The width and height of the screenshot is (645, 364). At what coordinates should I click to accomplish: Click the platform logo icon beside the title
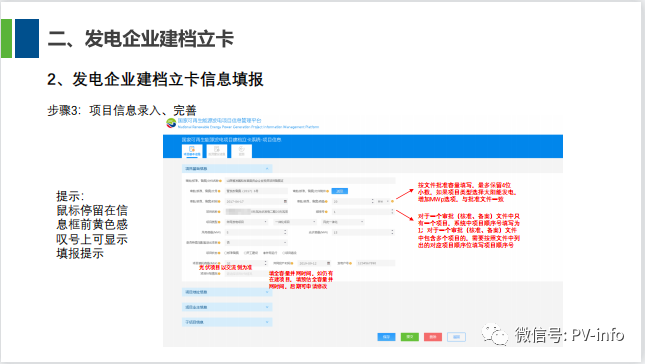coord(171,123)
